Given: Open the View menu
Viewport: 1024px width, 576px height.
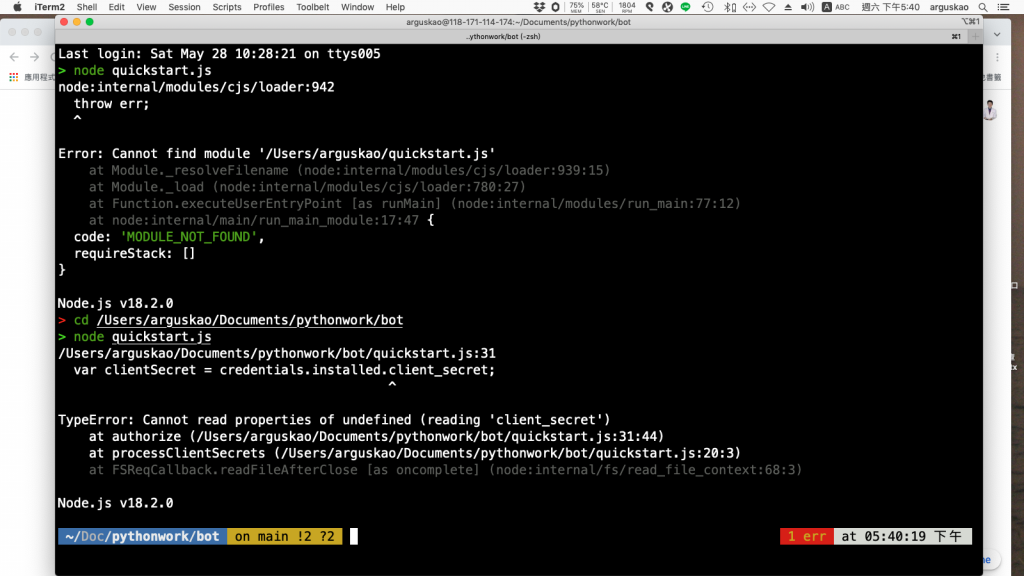Looking at the screenshot, I should click(146, 7).
